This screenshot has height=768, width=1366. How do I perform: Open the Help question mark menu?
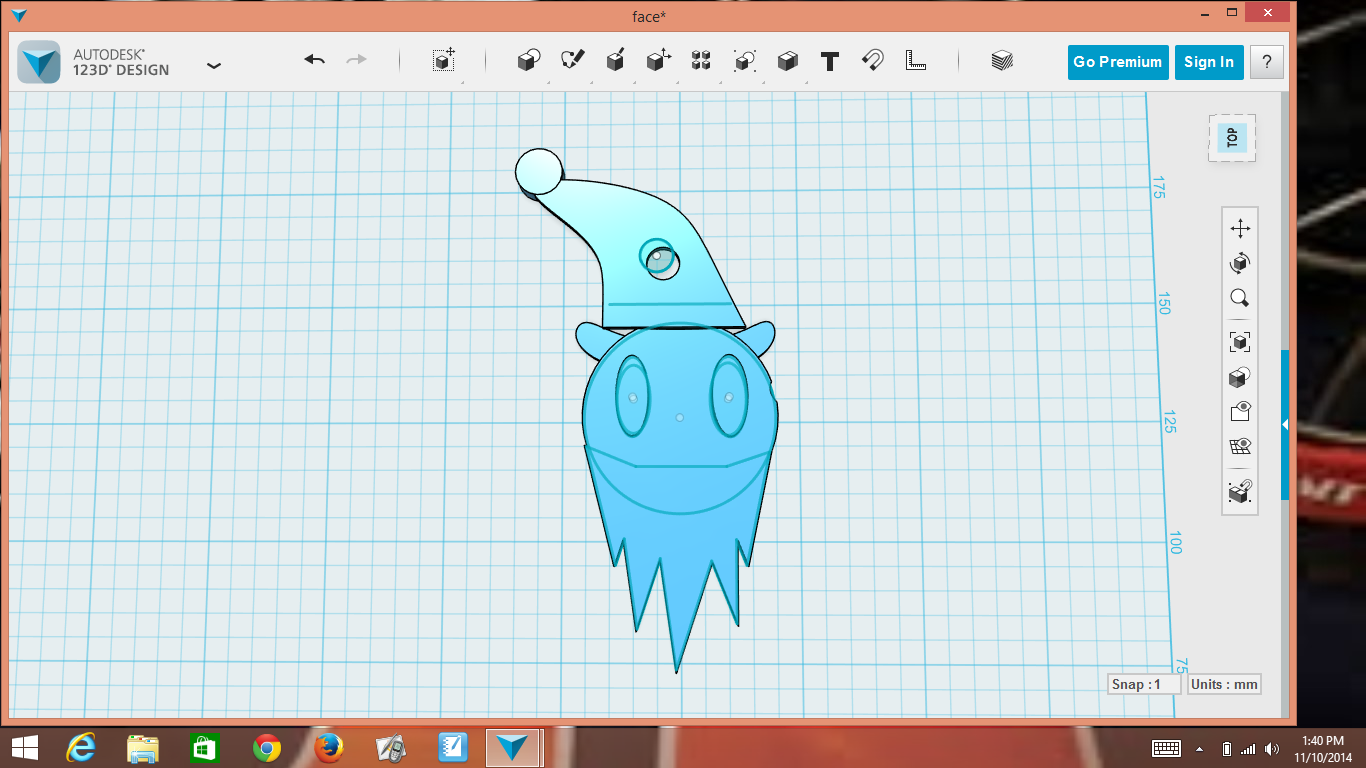(x=1267, y=62)
